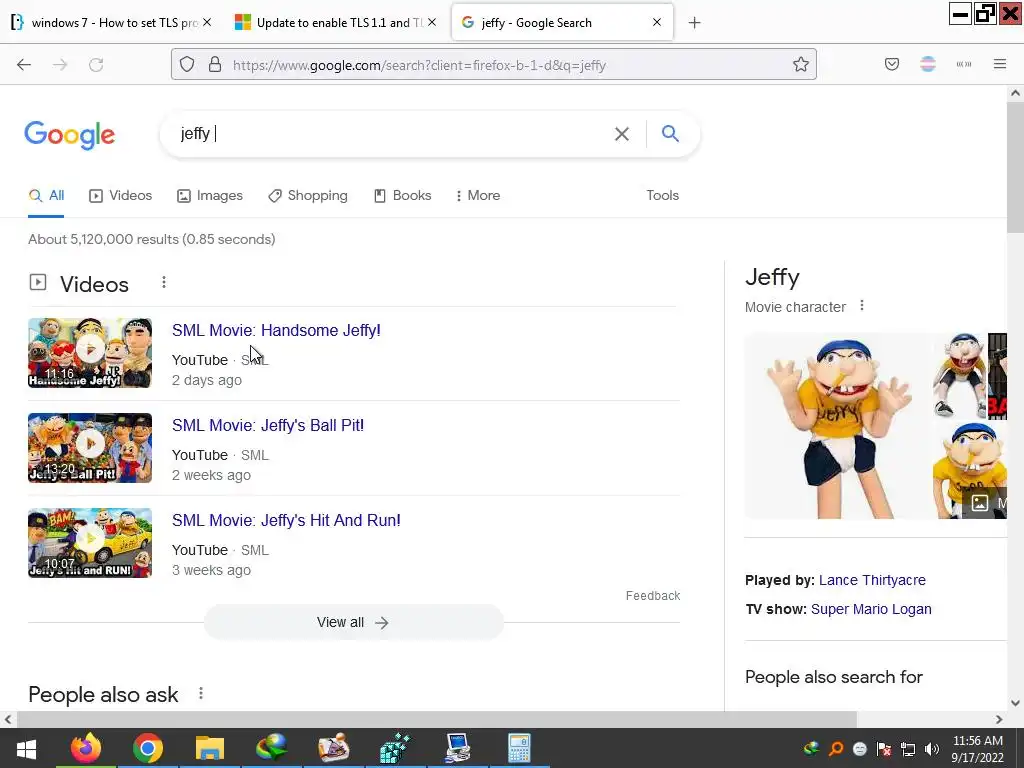
Task: Open options dots next to Videos heading
Action: pos(164,282)
